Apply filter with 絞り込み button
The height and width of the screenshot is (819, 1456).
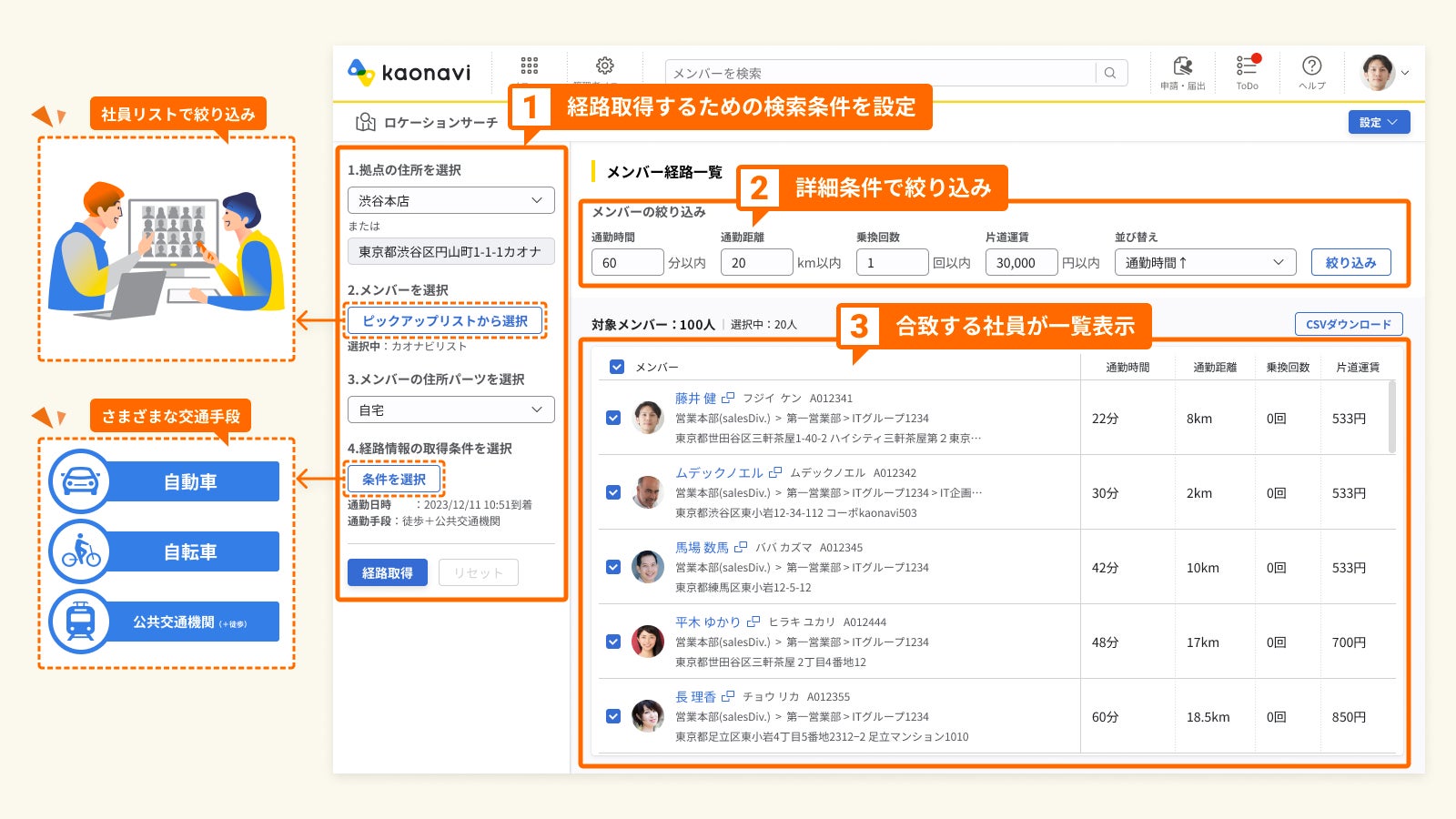(1351, 262)
